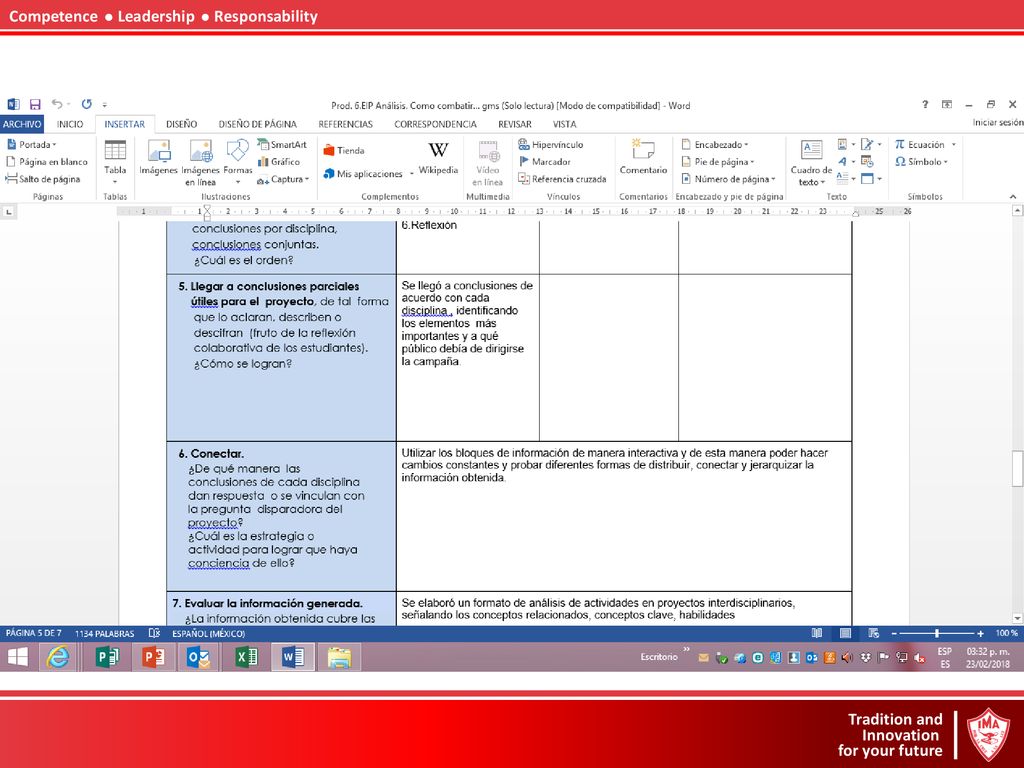The height and width of the screenshot is (768, 1024).
Task: Open the Cuadro de texto dropdown
Action: [x=811, y=163]
